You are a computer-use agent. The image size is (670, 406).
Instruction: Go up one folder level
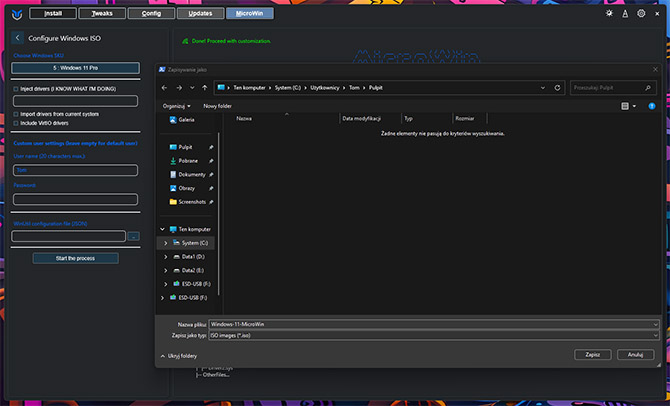tap(205, 88)
